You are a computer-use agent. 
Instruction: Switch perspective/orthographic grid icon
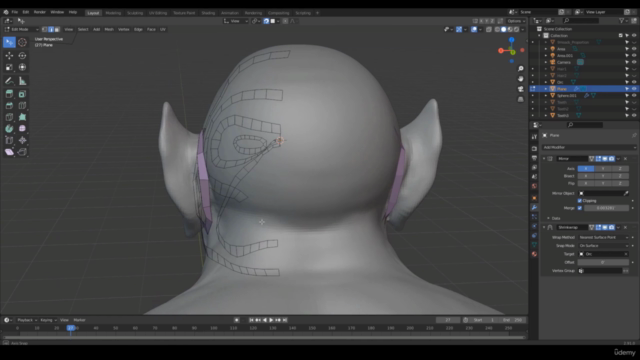(x=520, y=99)
